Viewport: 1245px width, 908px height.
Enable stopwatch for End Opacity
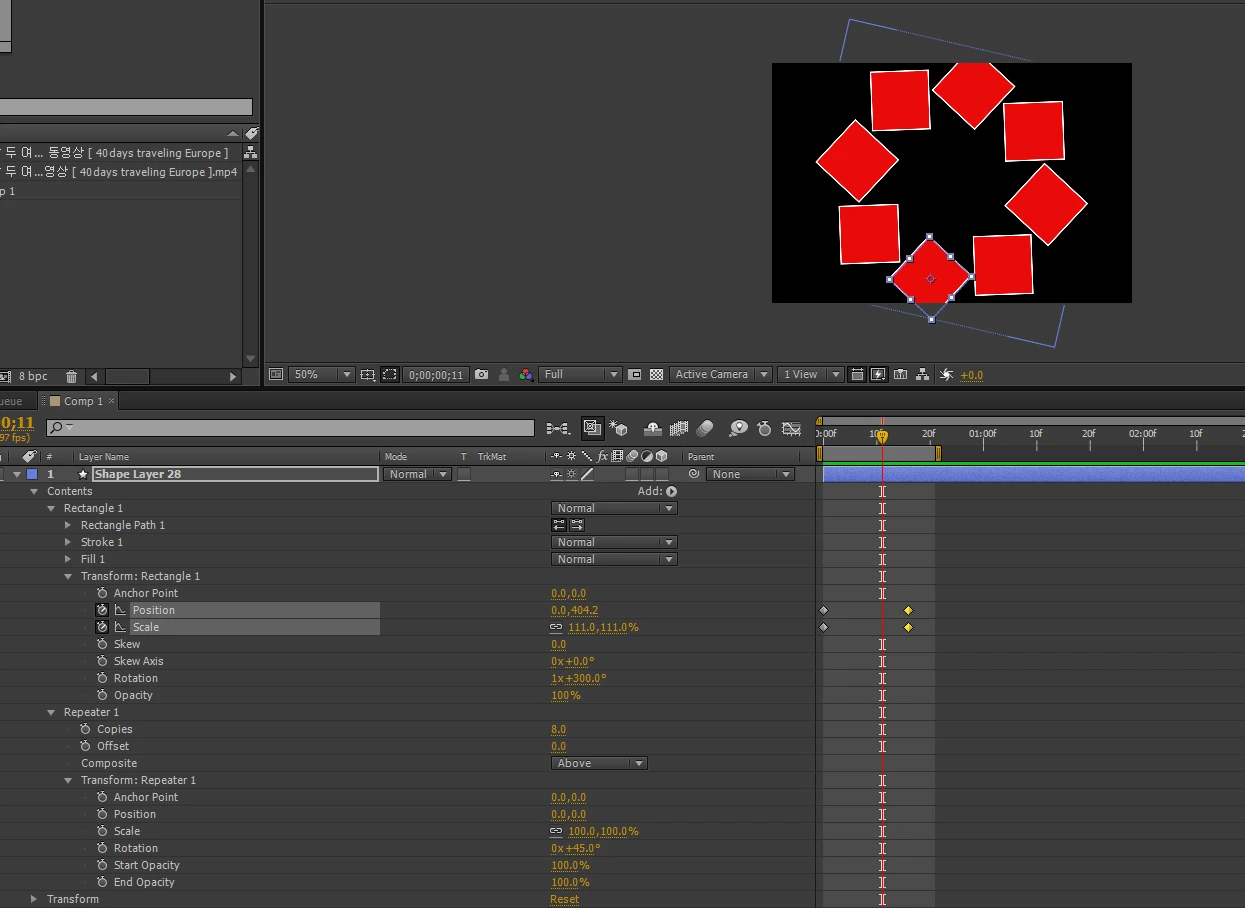103,882
